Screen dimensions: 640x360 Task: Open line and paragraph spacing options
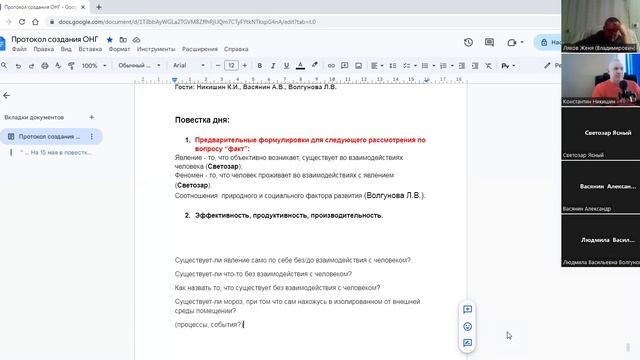393,66
